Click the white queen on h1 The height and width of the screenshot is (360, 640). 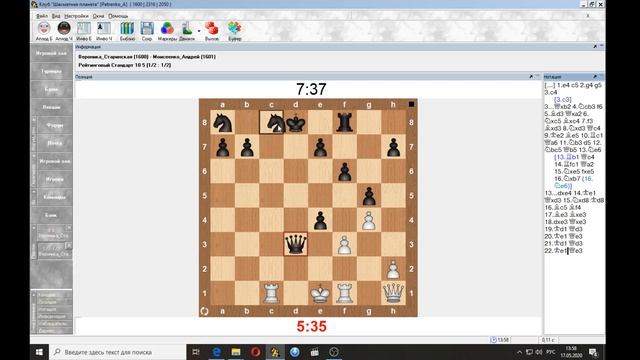pyautogui.click(x=393, y=293)
